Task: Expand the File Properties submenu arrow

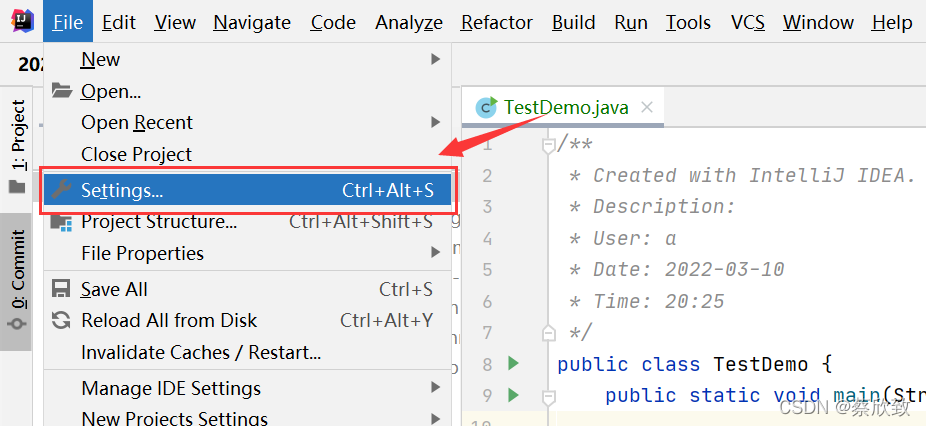Action: (436, 253)
